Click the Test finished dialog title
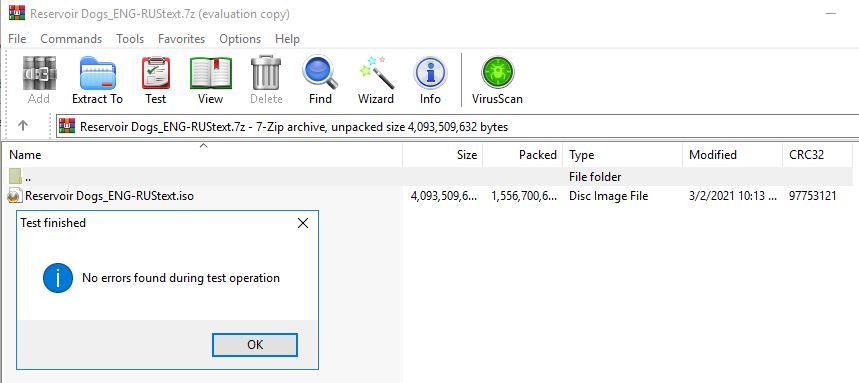The width and height of the screenshot is (859, 383). [53, 223]
